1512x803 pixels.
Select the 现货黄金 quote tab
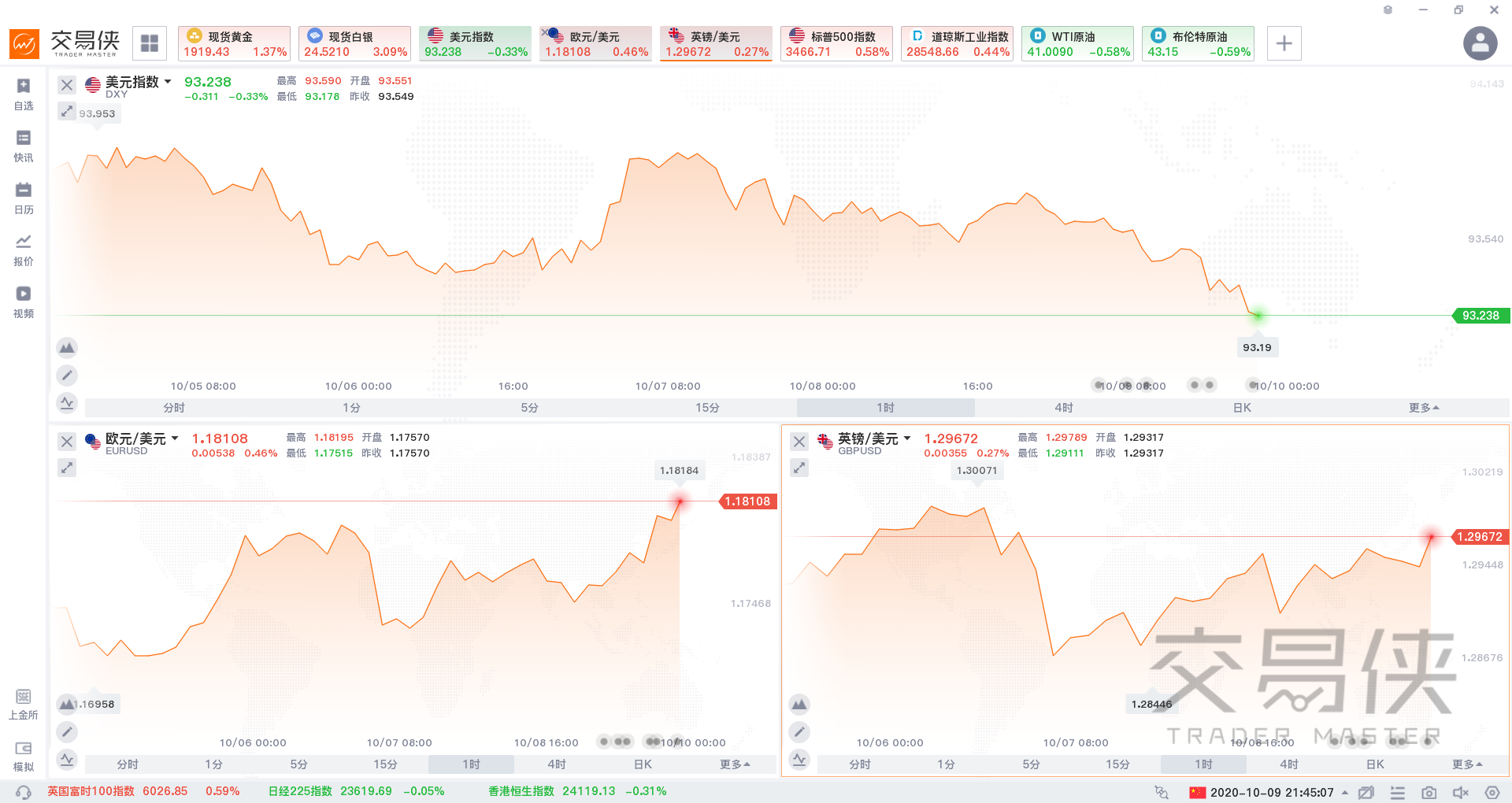click(x=235, y=43)
